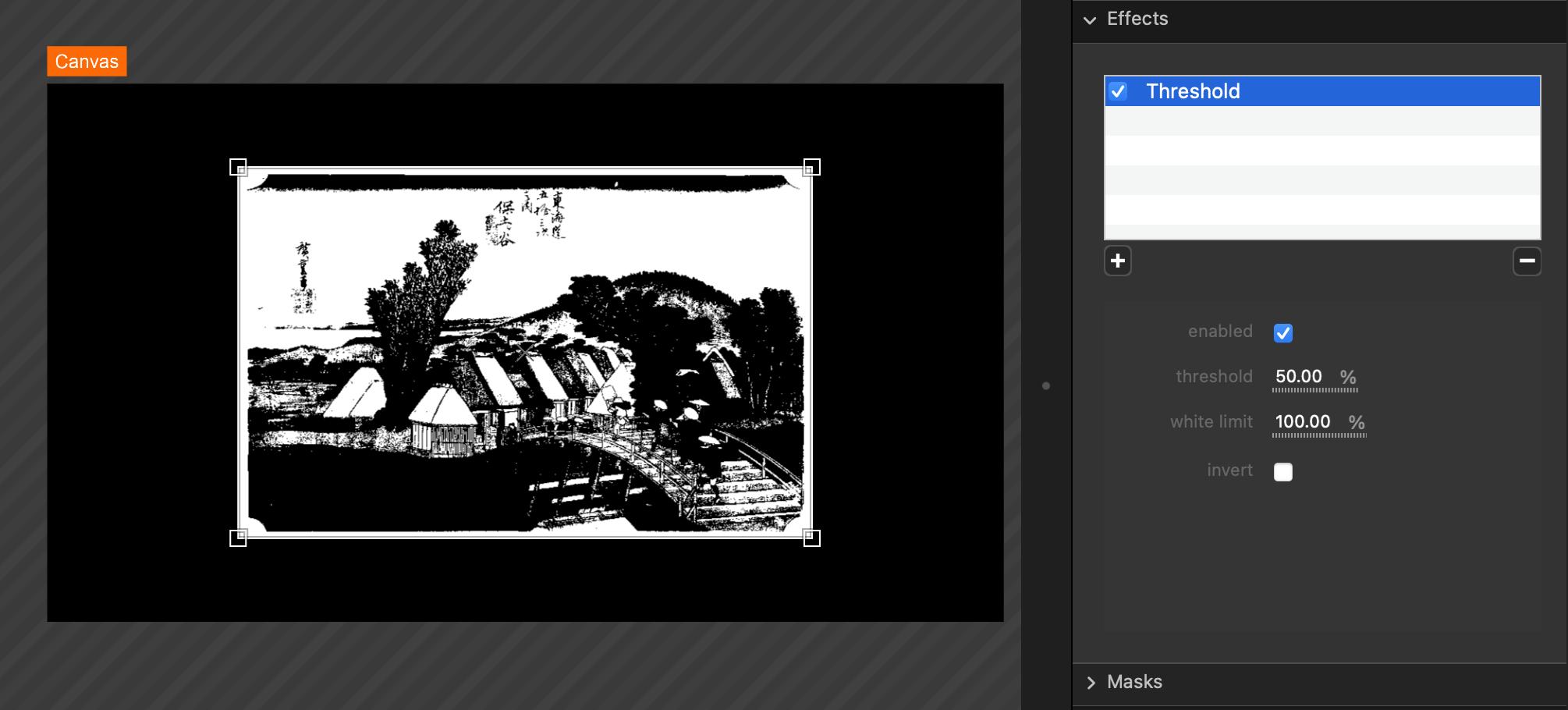Screen dimensions: 1568x710
Task: Toggle the 'enabled' checkbox off
Action: point(1282,333)
